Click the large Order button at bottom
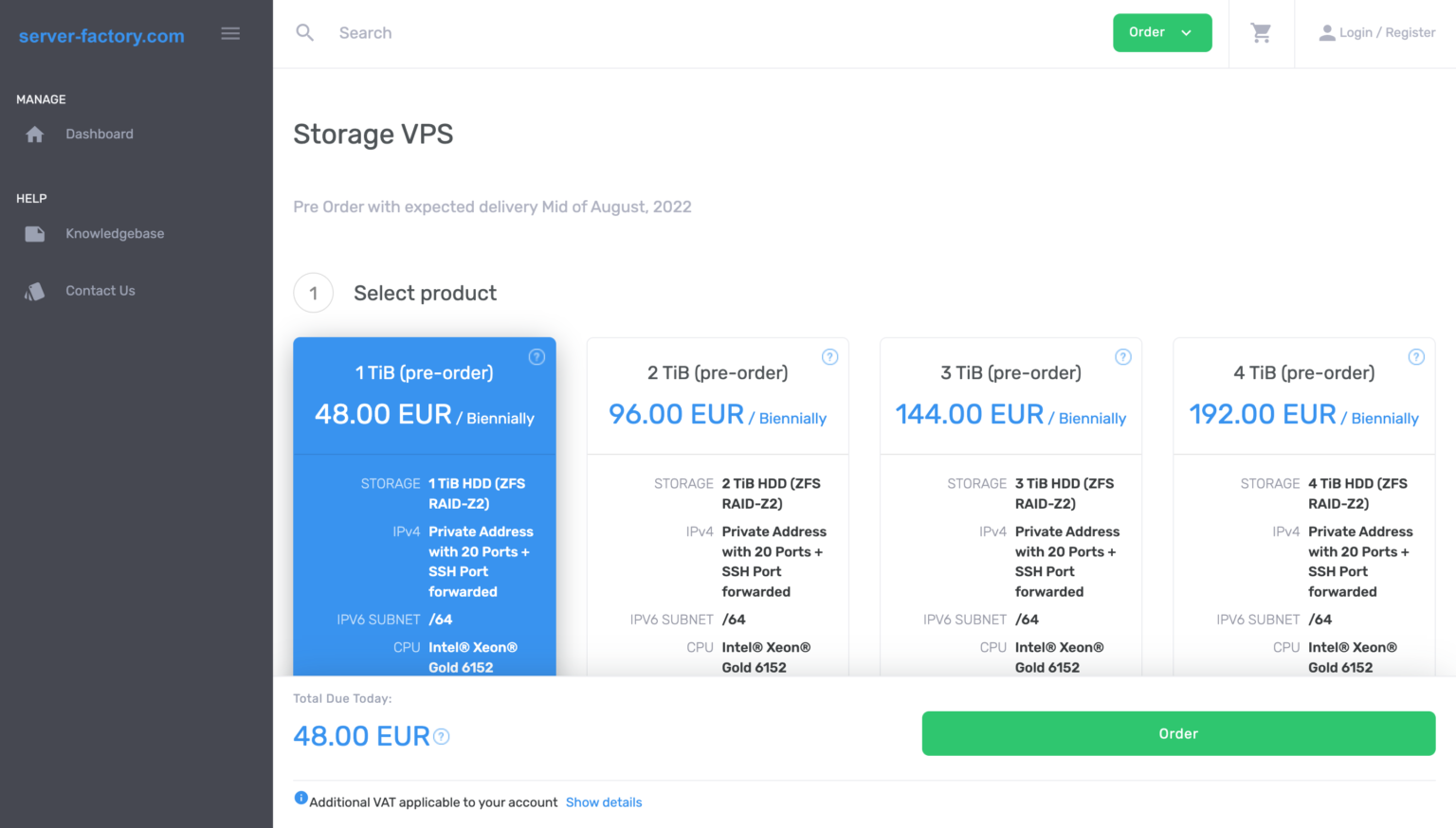1456x828 pixels. [x=1177, y=732]
